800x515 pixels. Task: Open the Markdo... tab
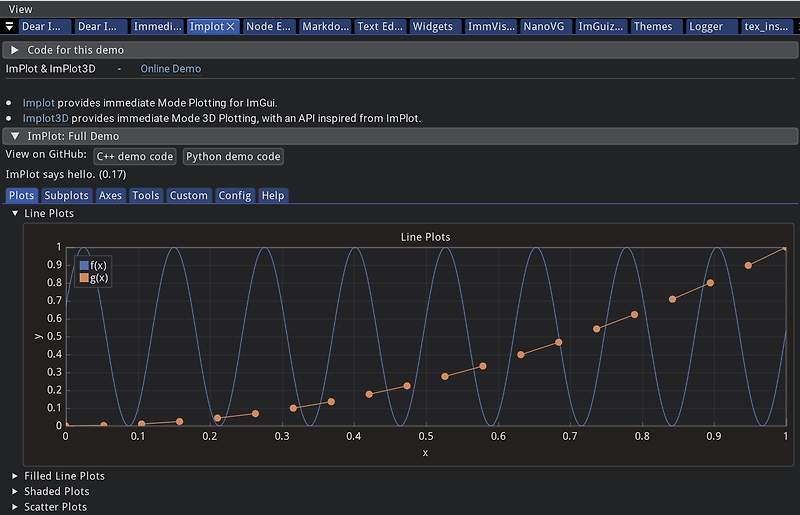[326, 27]
